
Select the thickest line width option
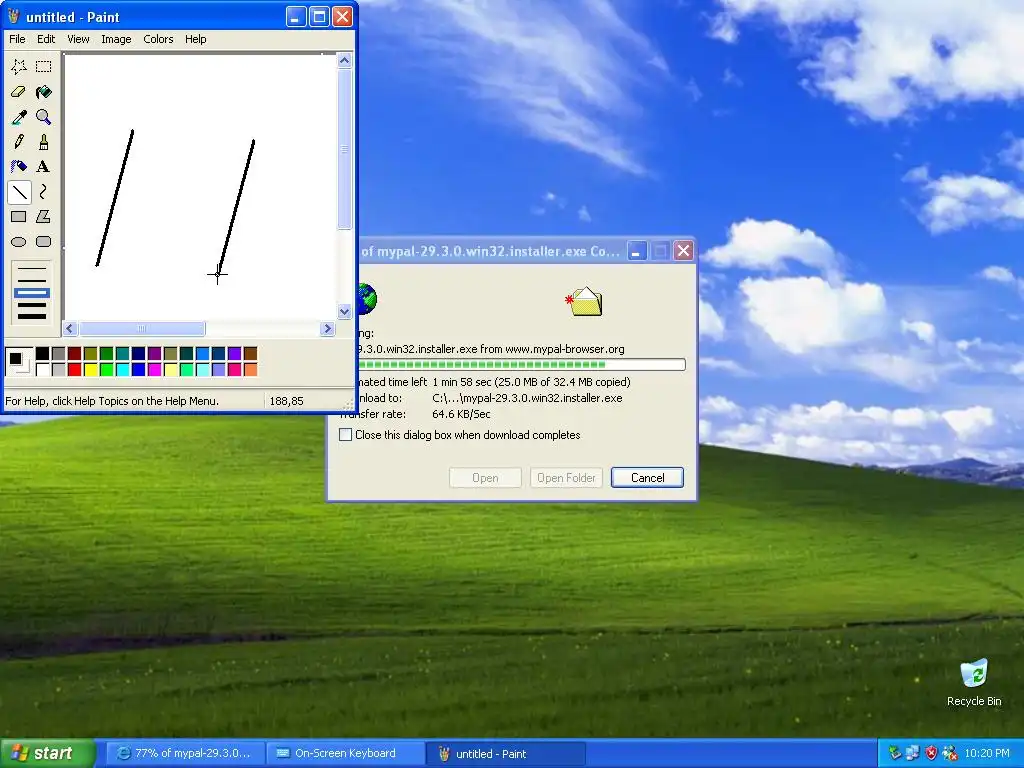[x=32, y=317]
